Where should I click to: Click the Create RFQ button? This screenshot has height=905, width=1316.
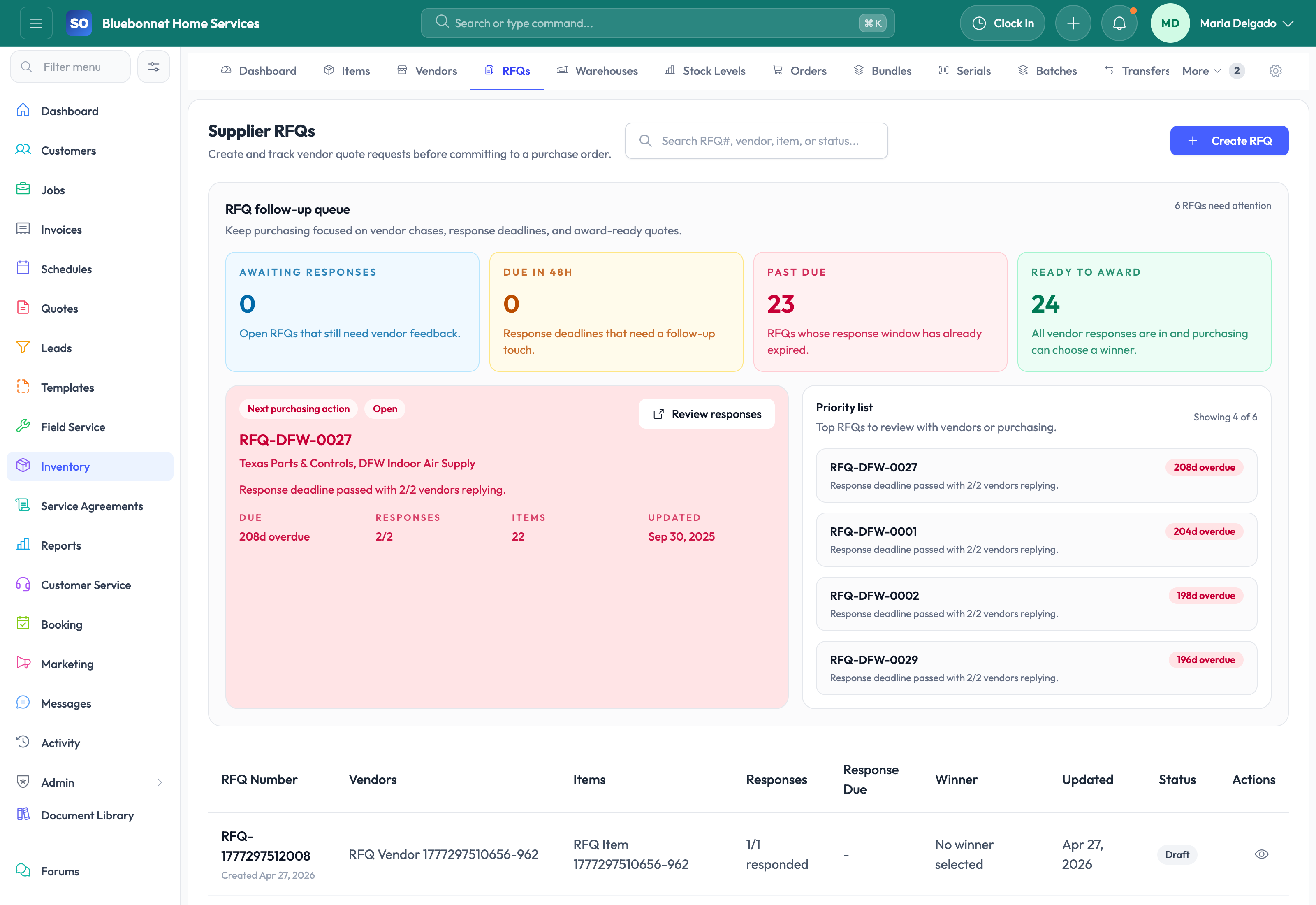1229,141
